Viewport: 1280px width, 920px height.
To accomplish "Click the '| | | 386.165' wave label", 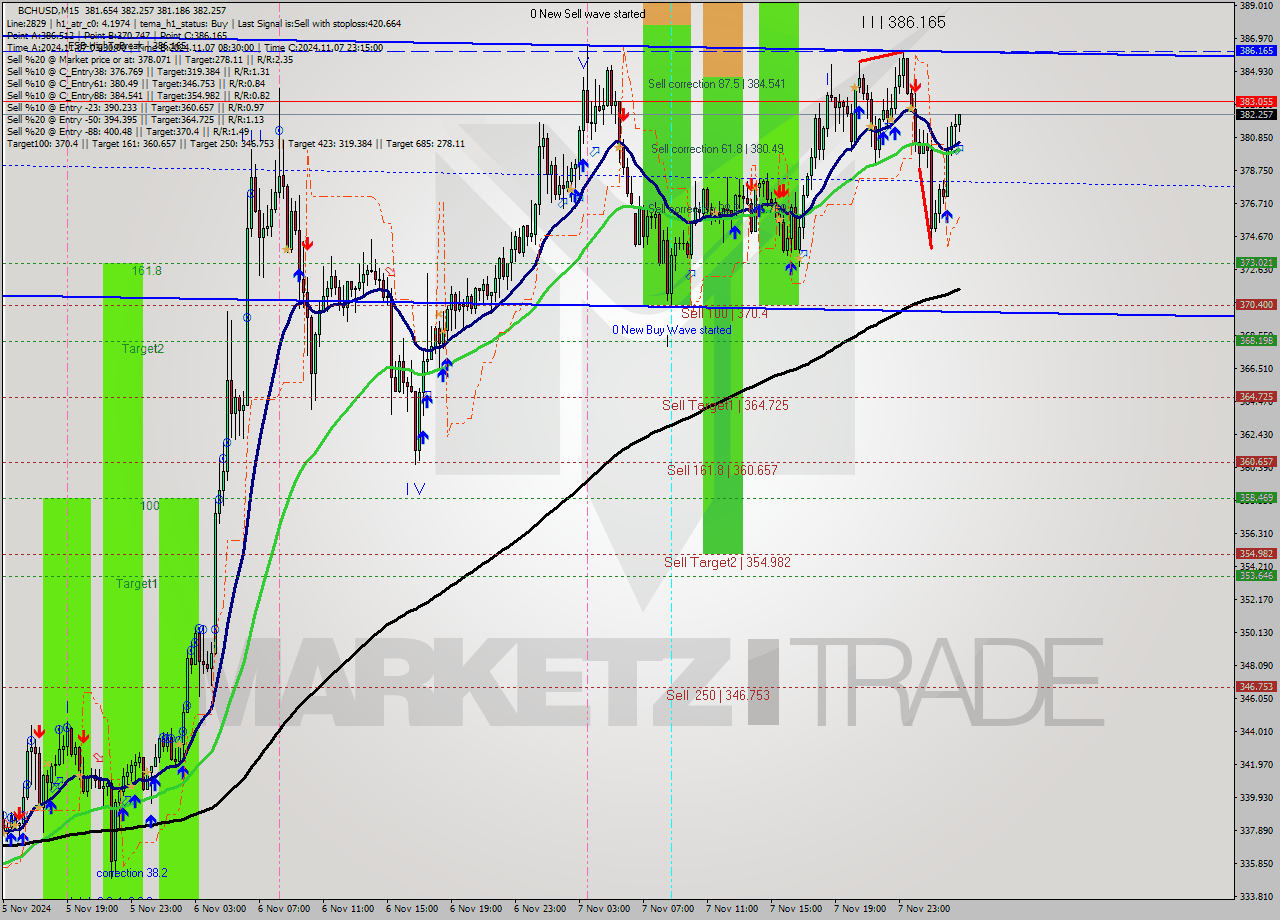I will pos(903,21).
